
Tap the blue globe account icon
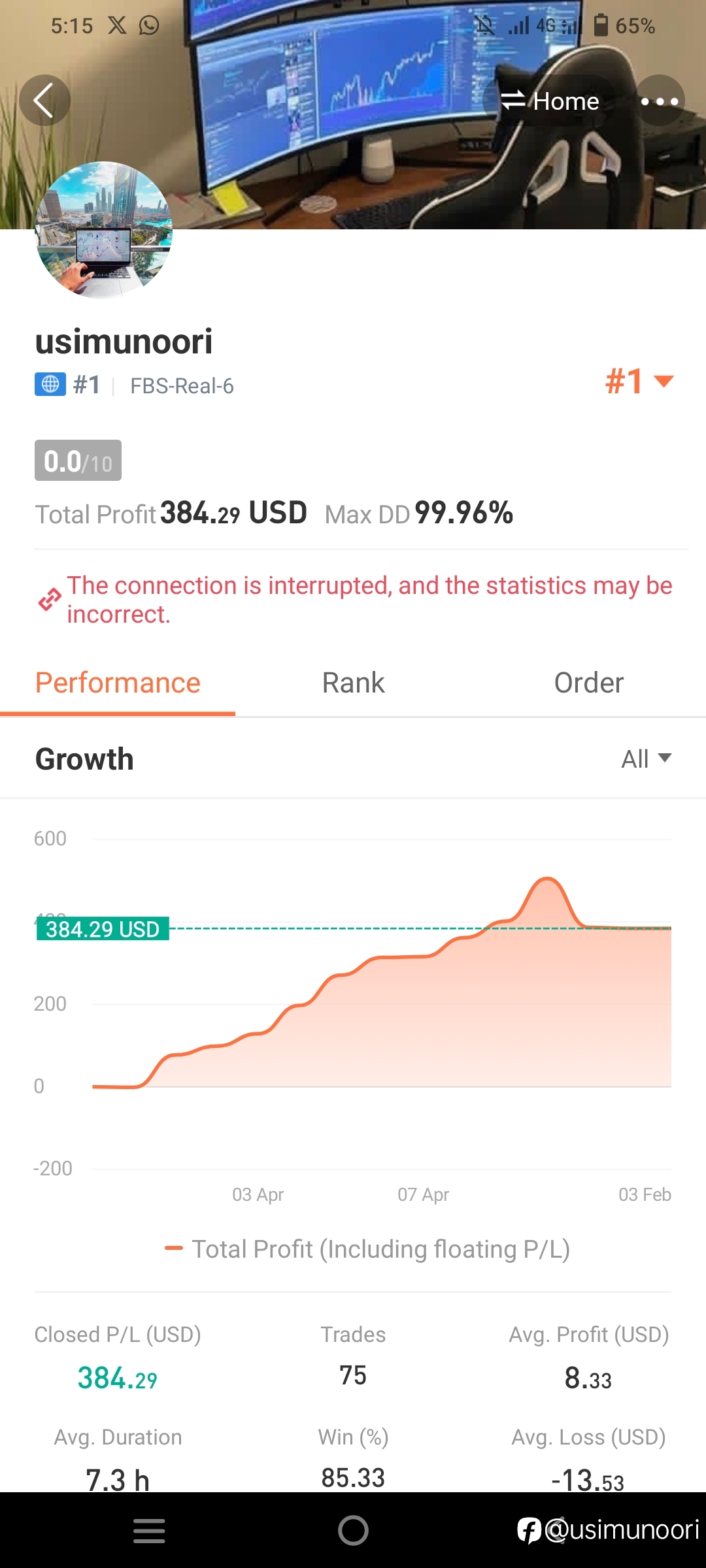pyautogui.click(x=50, y=385)
